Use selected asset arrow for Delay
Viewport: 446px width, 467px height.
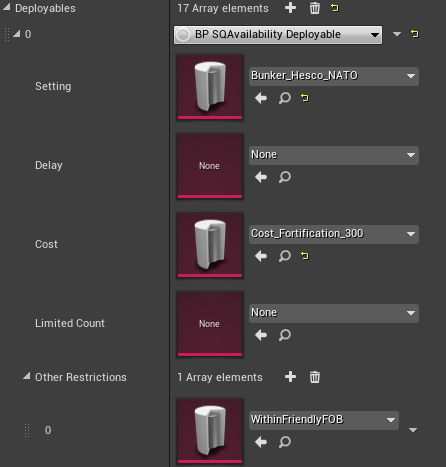pos(261,177)
